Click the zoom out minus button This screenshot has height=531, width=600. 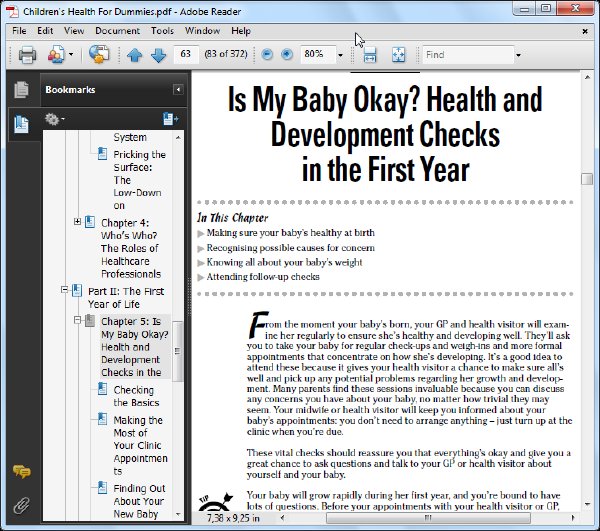tap(267, 55)
